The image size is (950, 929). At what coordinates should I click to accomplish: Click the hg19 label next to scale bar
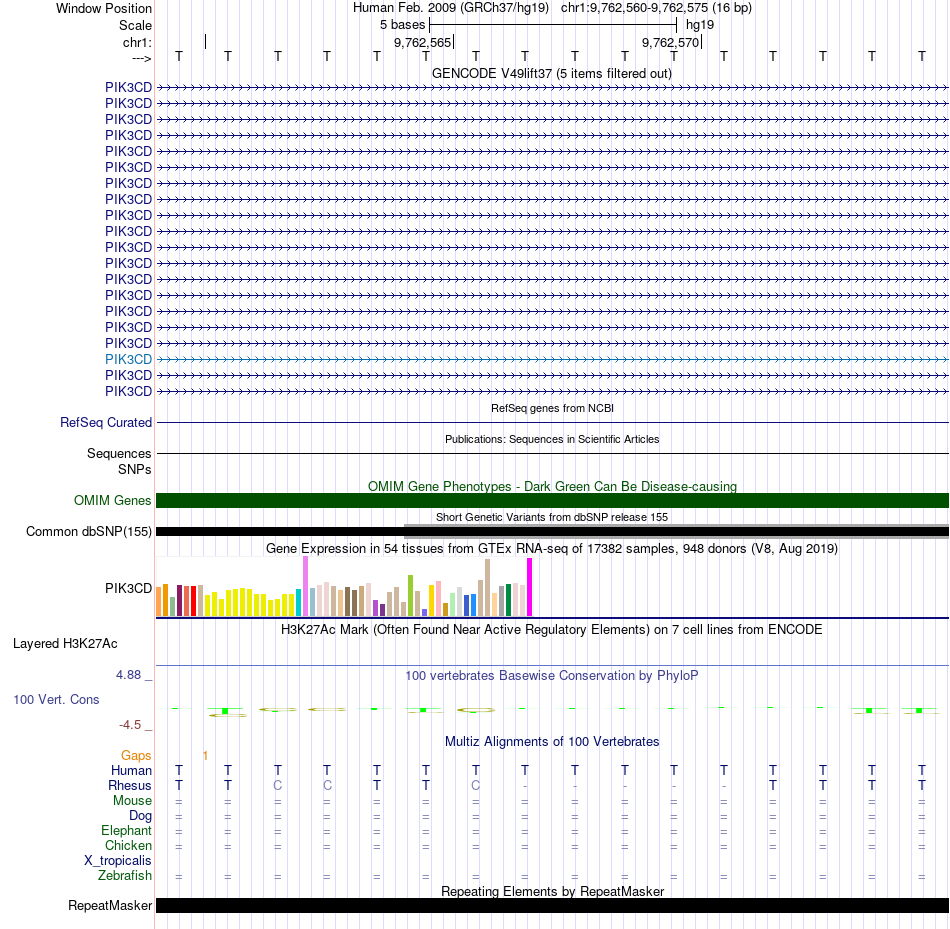point(700,25)
